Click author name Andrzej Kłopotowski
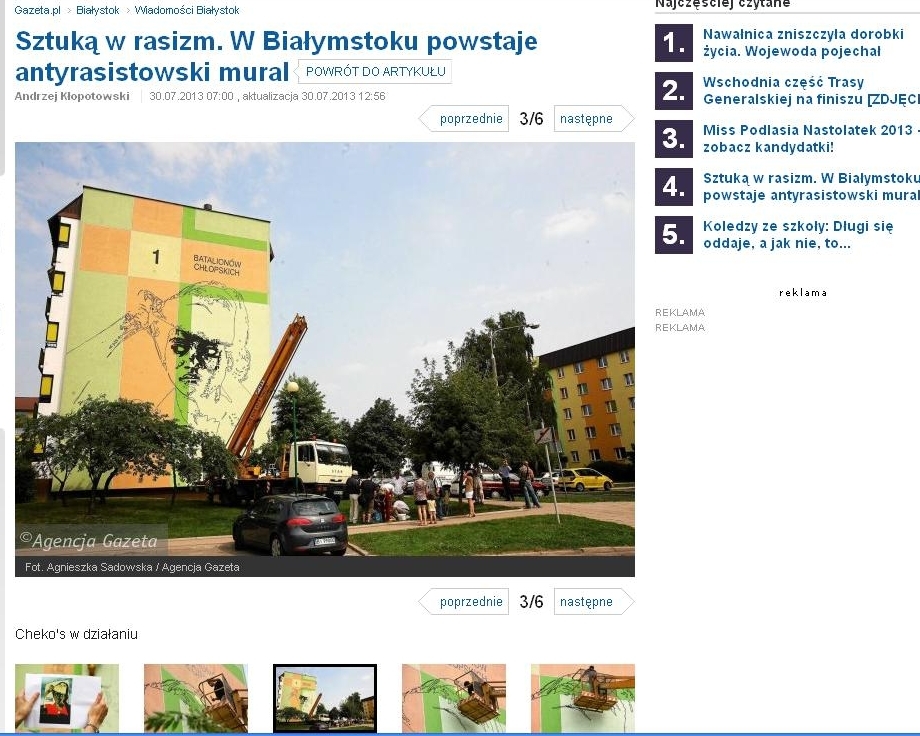920x736 pixels. [72, 96]
